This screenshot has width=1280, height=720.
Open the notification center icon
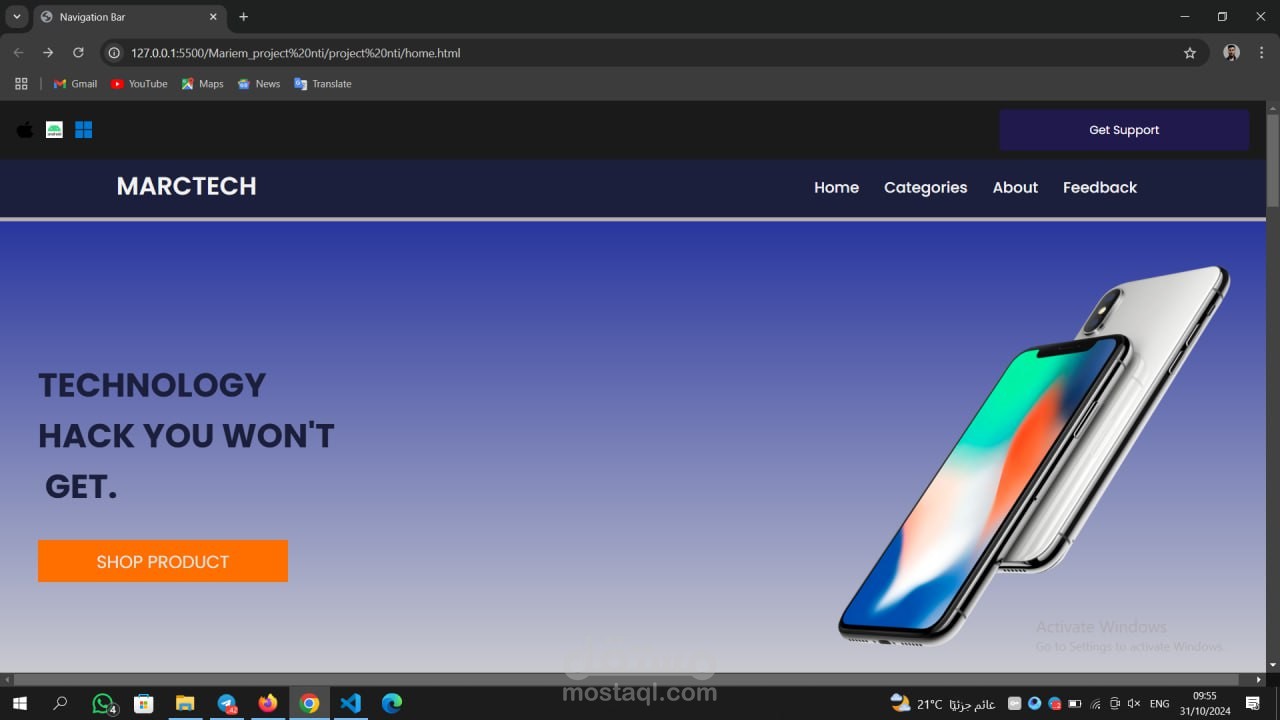pos(1253,704)
